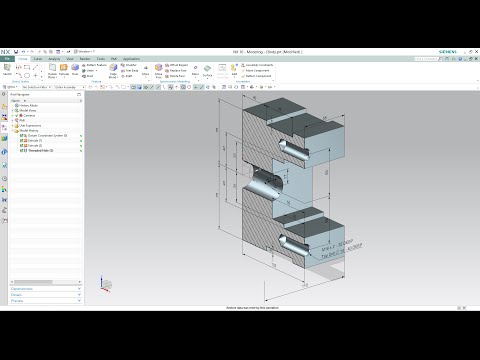This screenshot has height=360, width=480.
Task: Open the Reuse Library sidebar tab
Action: tap(4, 138)
